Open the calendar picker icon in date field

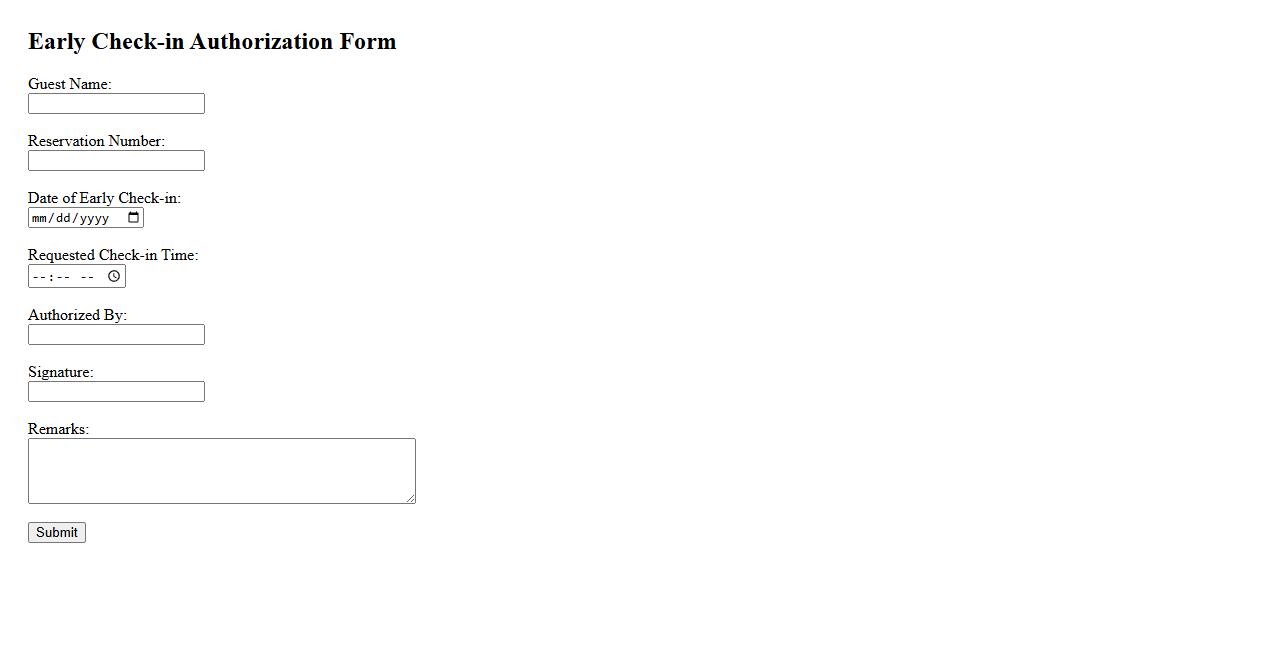click(134, 218)
